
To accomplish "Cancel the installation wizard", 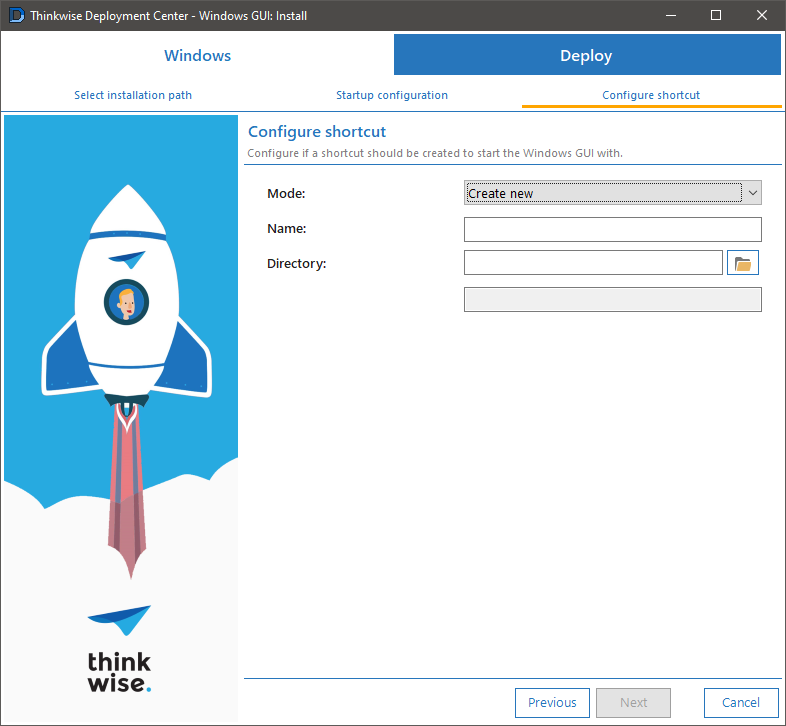I will [x=741, y=702].
